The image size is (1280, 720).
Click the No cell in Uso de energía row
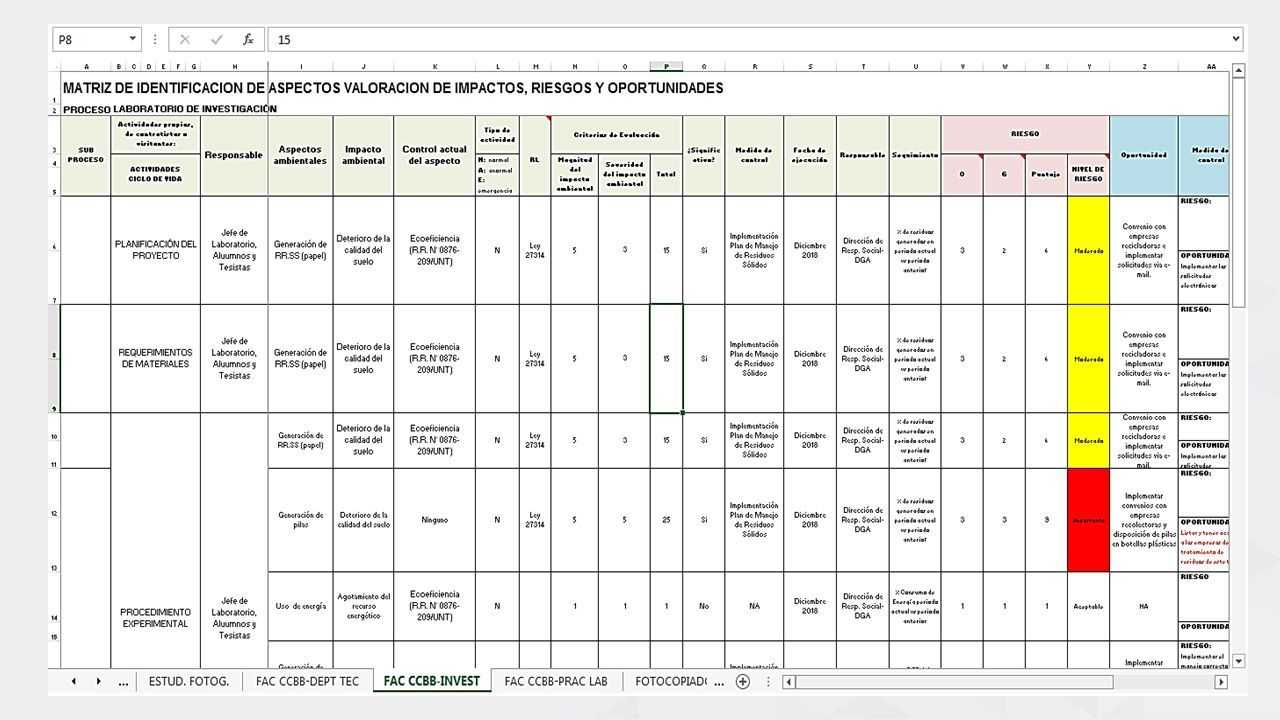(x=704, y=606)
